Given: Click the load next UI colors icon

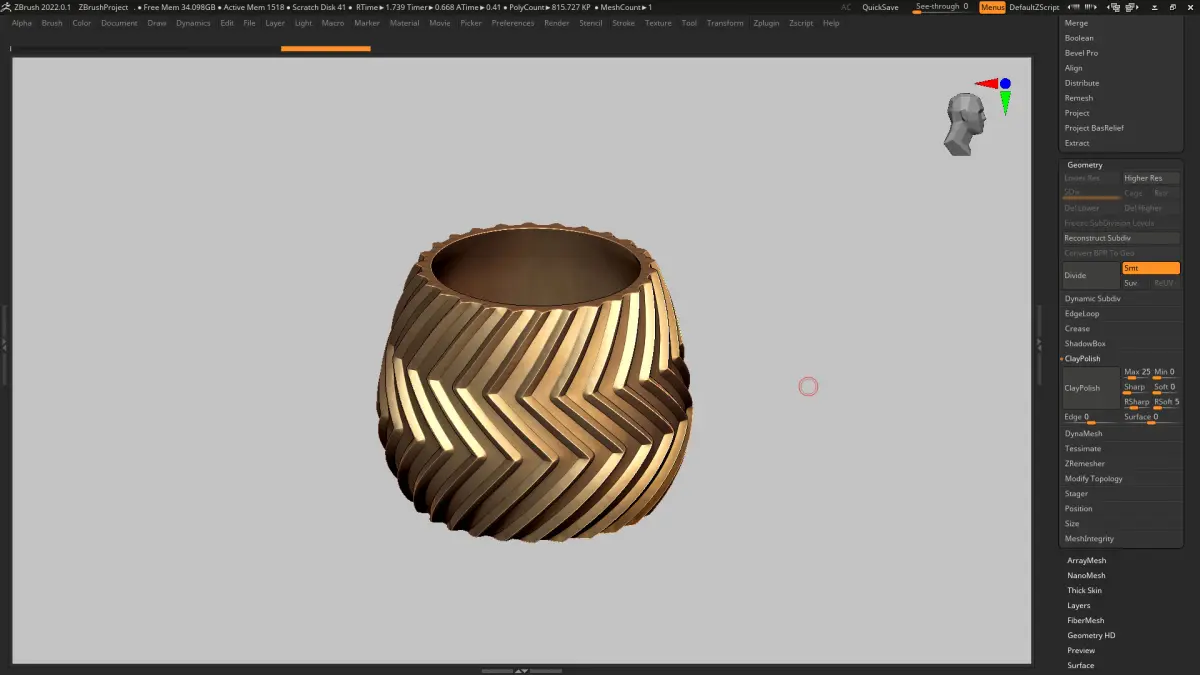Looking at the screenshot, I should (x=1091, y=7).
